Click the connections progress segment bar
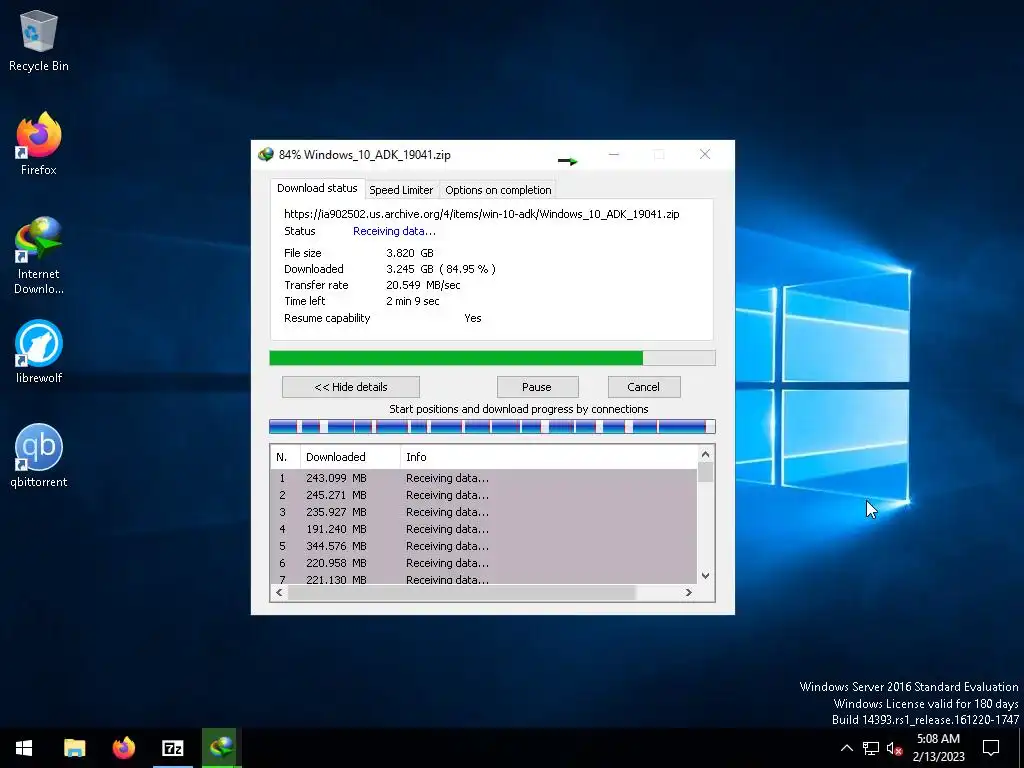The height and width of the screenshot is (768, 1024). [492, 426]
